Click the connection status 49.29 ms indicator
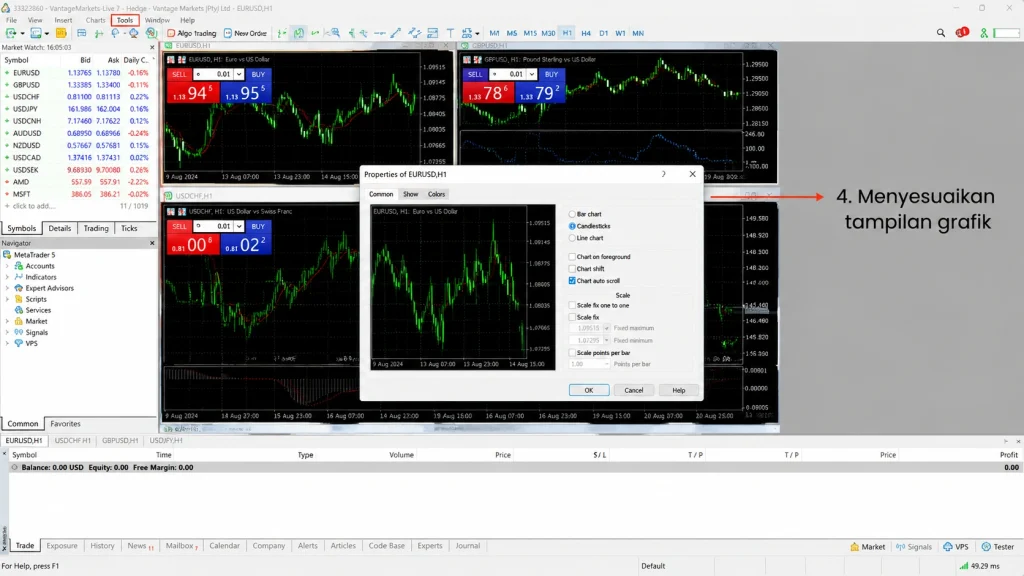Viewport: 1024px width, 576px height. 979,566
